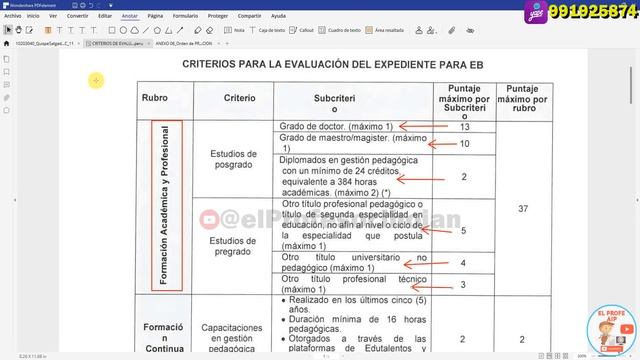Open the Formulario tab
This screenshot has width=640, height=360.
point(185,16)
